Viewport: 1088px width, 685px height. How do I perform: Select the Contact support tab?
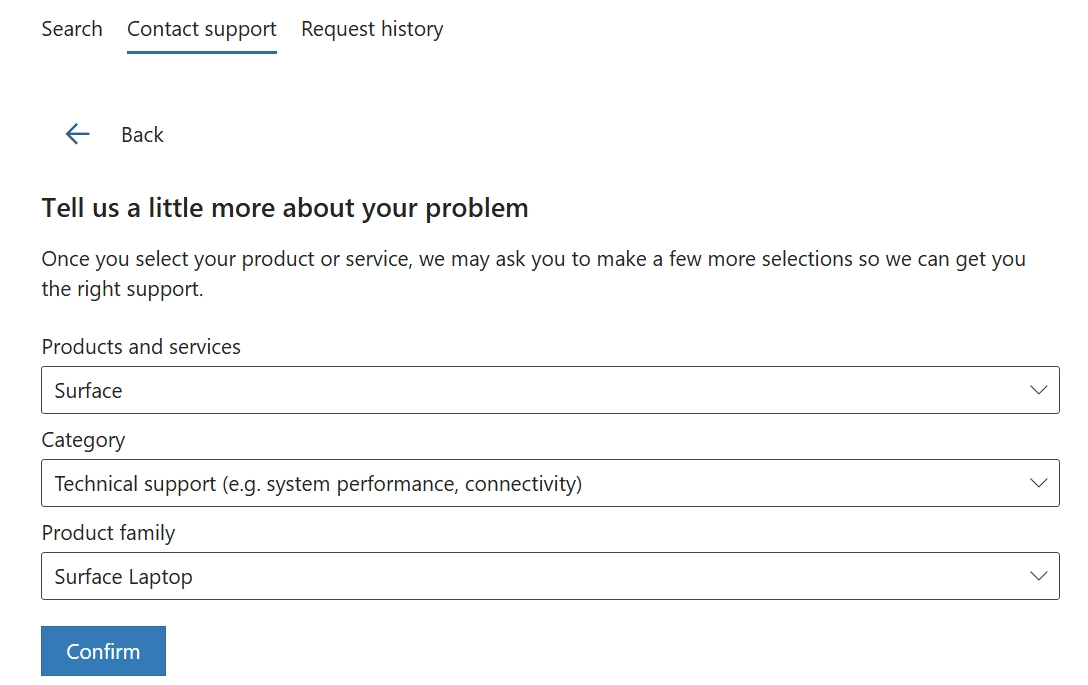click(x=202, y=29)
